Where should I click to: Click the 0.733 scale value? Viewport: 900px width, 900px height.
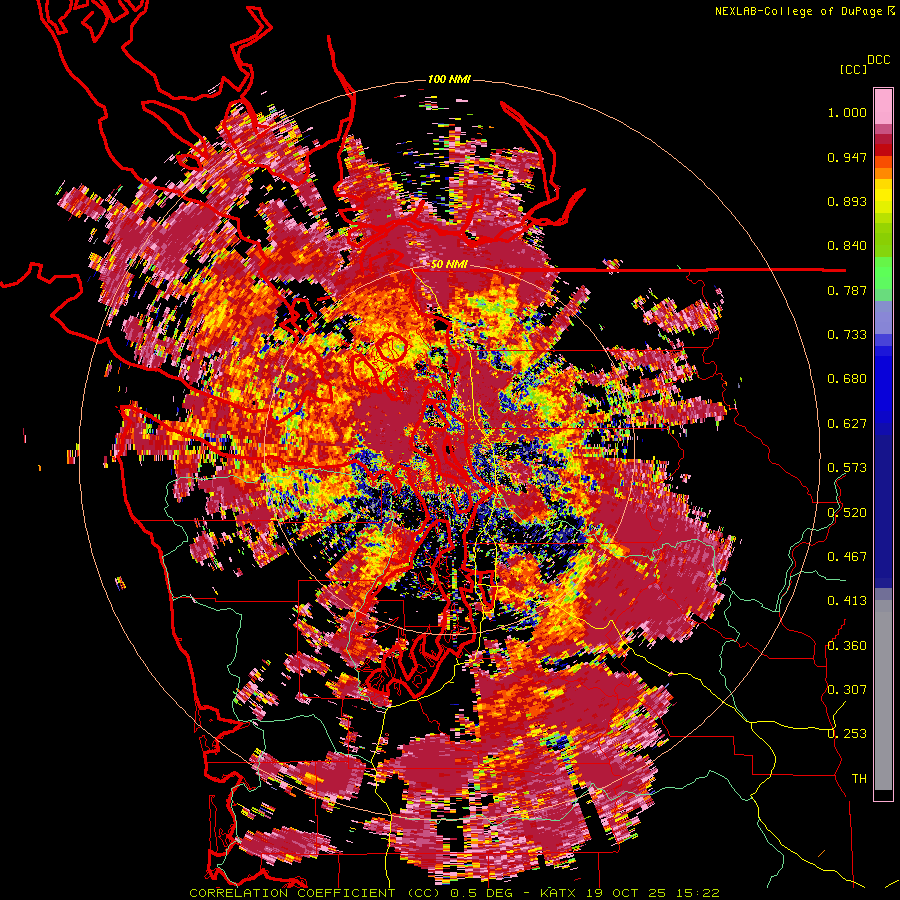click(847, 335)
